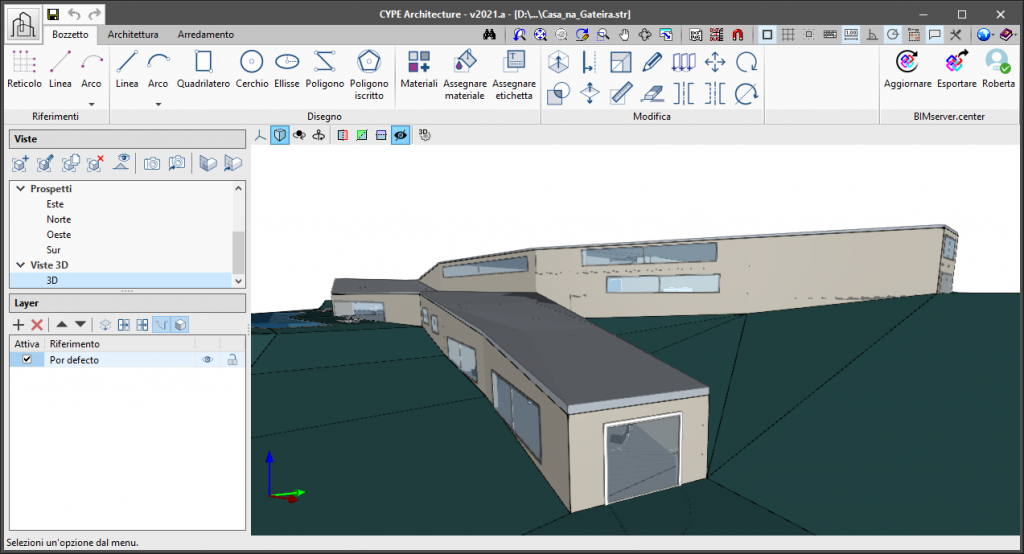
Task: Click the Aggiornare button
Action: coord(907,70)
